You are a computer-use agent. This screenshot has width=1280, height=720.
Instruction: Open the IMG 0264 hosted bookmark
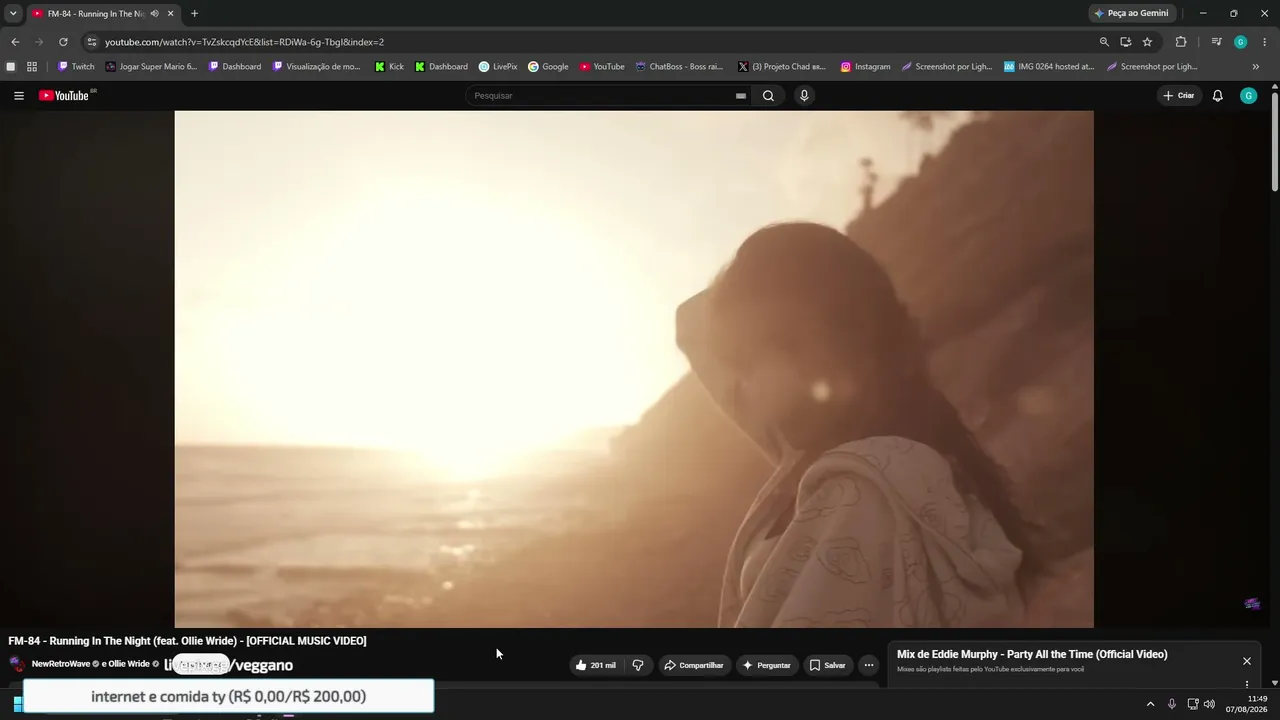click(1049, 67)
